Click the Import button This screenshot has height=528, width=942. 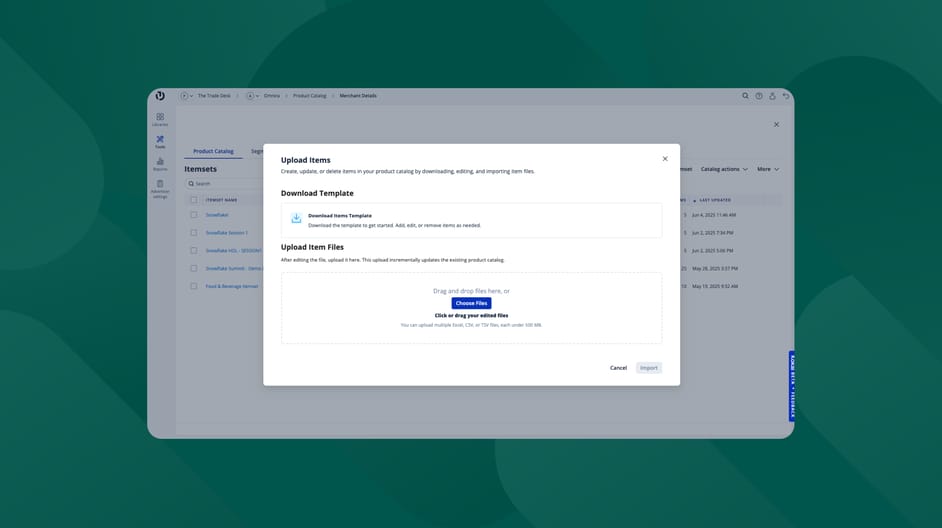[649, 368]
